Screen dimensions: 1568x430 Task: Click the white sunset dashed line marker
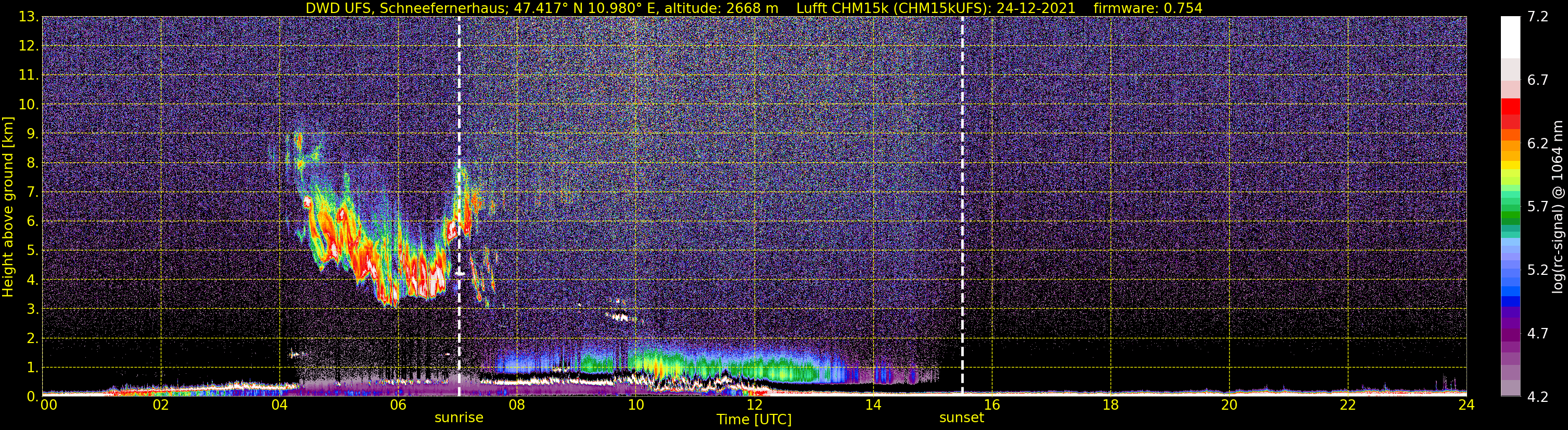962,206
